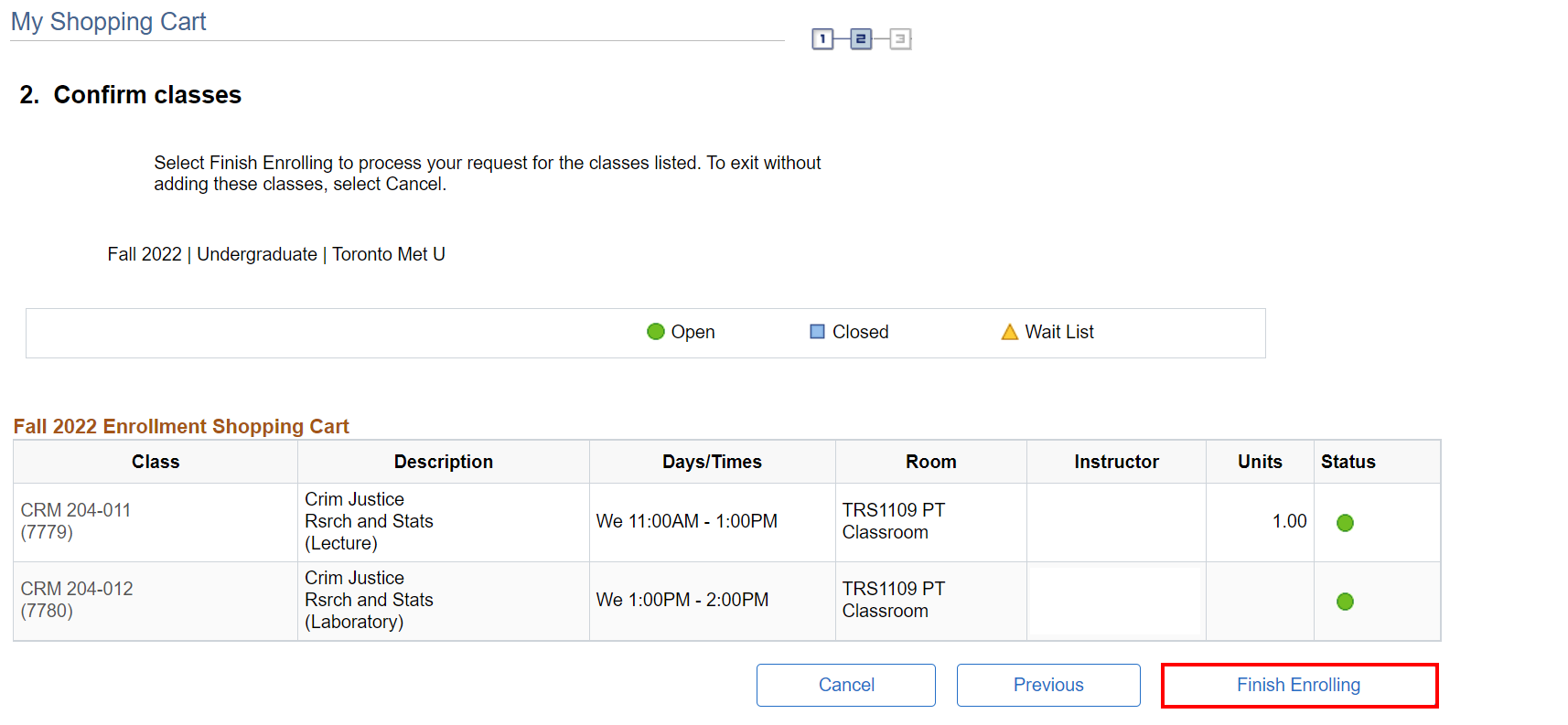Click the blue Closed legend square

817,332
